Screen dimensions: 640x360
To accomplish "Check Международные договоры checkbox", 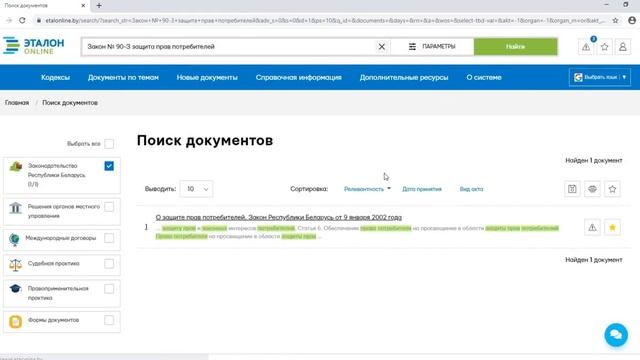I will pos(109,238).
